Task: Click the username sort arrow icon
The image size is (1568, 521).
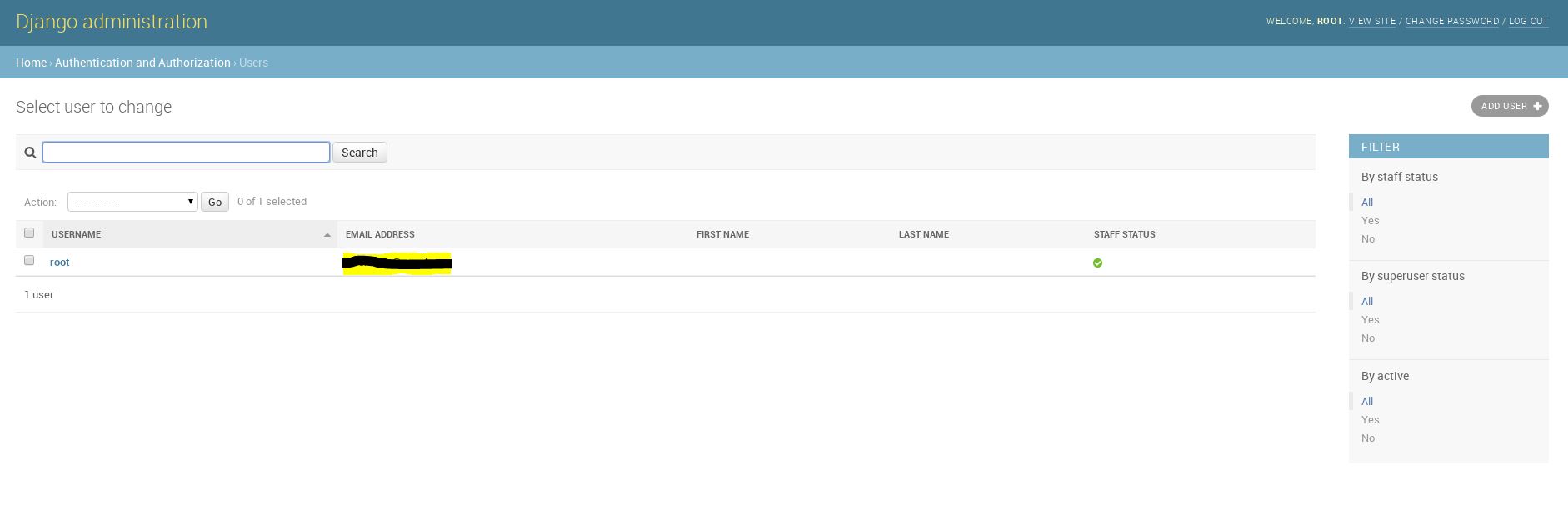Action: (327, 235)
